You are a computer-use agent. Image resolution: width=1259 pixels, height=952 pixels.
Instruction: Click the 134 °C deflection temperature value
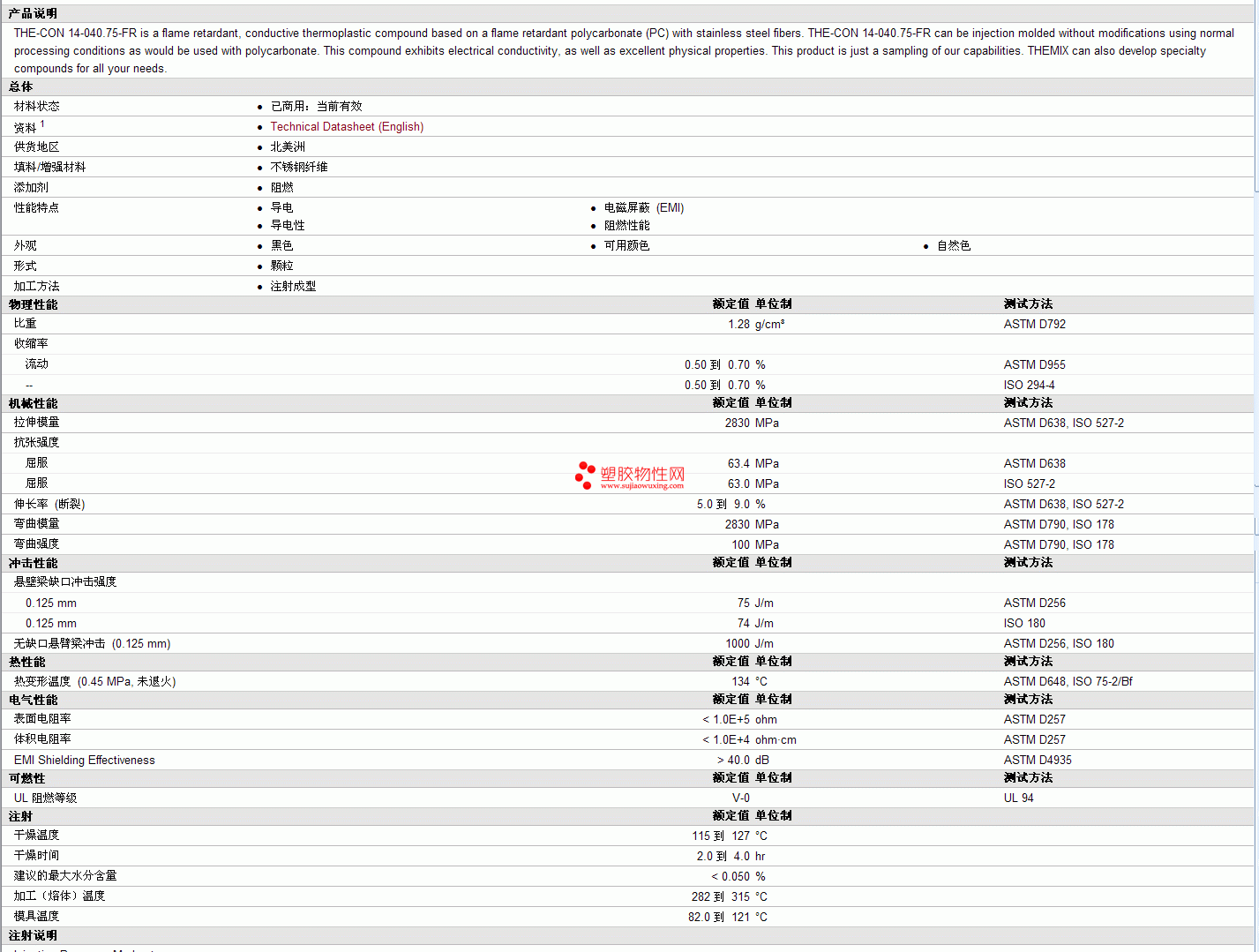pos(750,681)
